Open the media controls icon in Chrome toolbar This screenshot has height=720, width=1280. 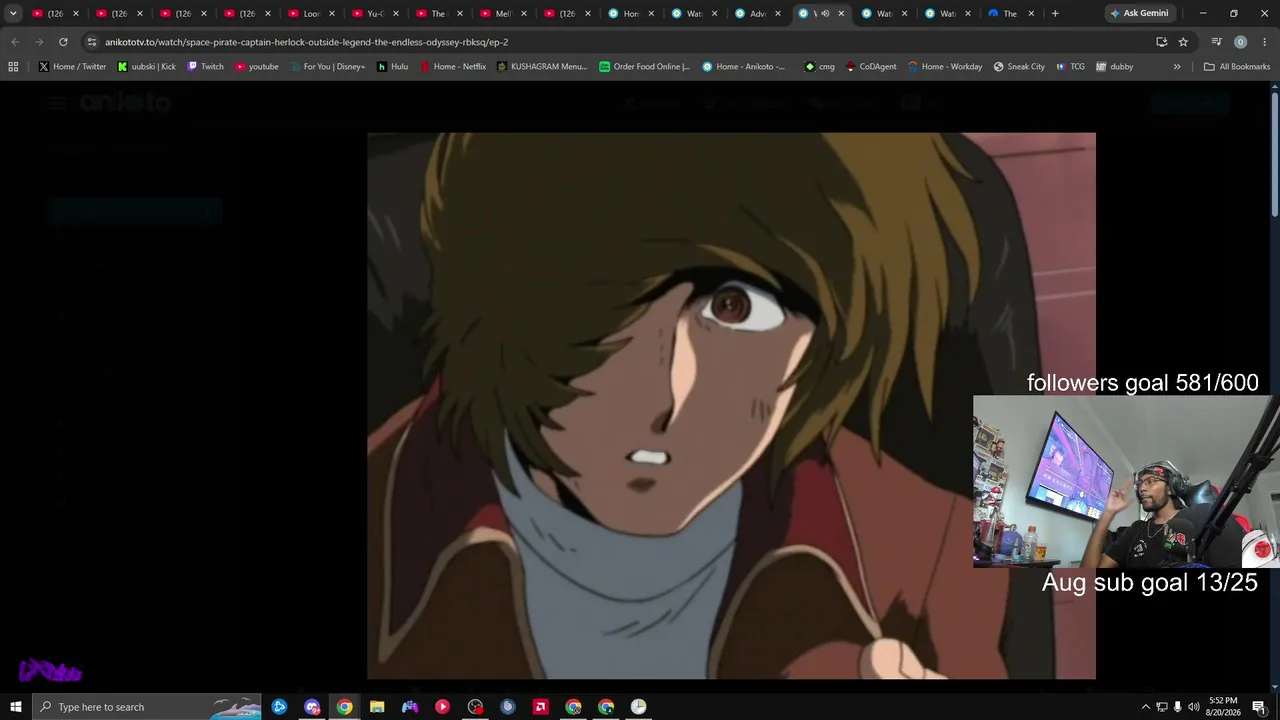coord(1216,42)
